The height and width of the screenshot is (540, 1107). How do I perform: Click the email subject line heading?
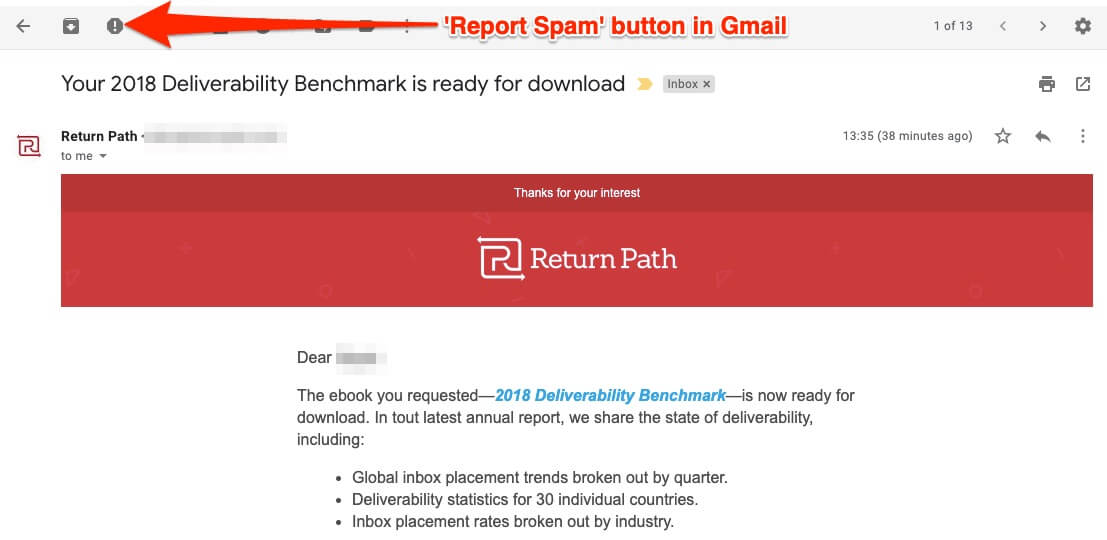coord(343,84)
